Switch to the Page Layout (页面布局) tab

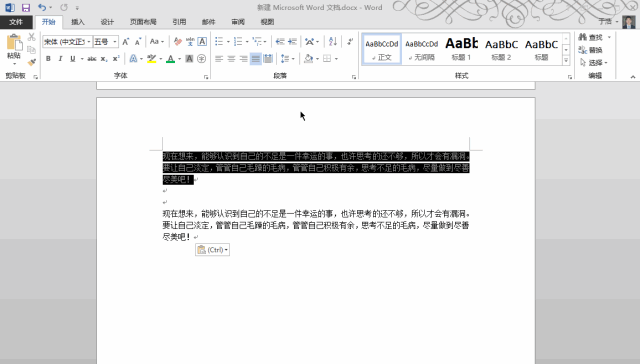click(x=143, y=22)
